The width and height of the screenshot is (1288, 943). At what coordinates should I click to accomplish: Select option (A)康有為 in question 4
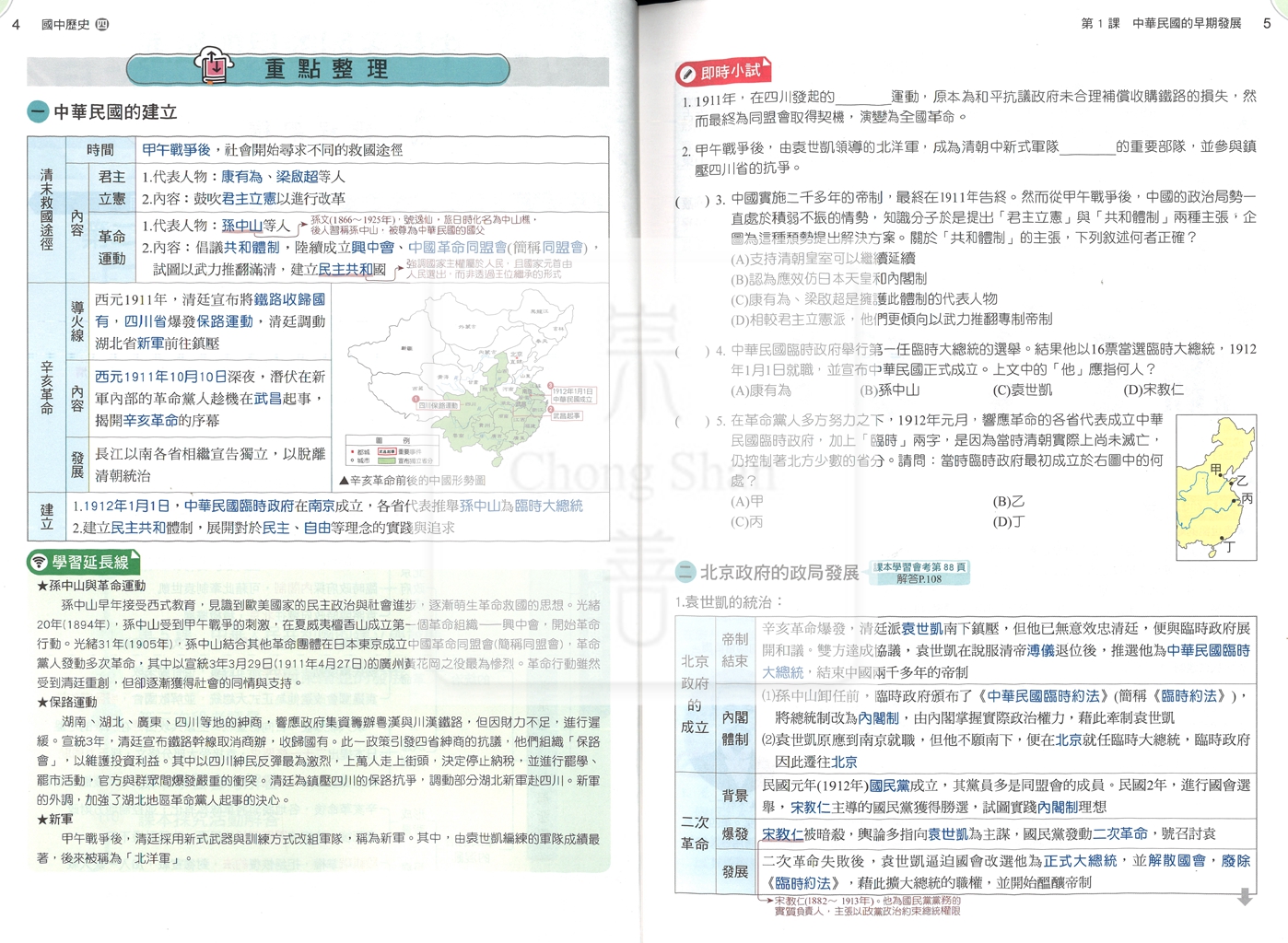[x=761, y=390]
